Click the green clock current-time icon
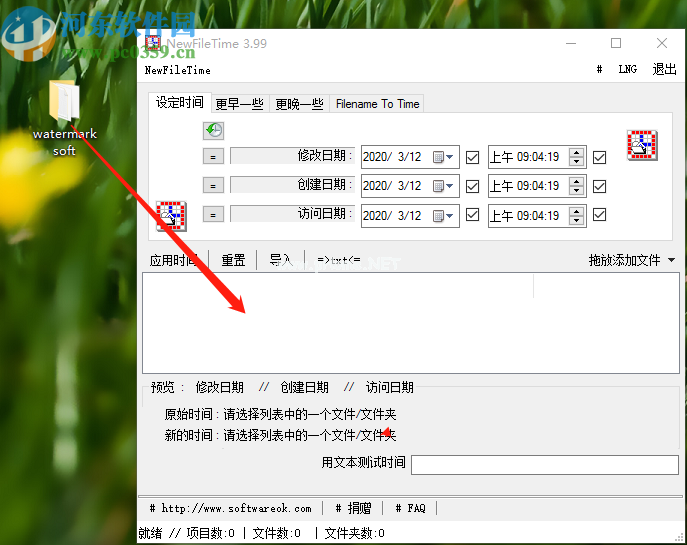This screenshot has width=687, height=545. pyautogui.click(x=213, y=131)
